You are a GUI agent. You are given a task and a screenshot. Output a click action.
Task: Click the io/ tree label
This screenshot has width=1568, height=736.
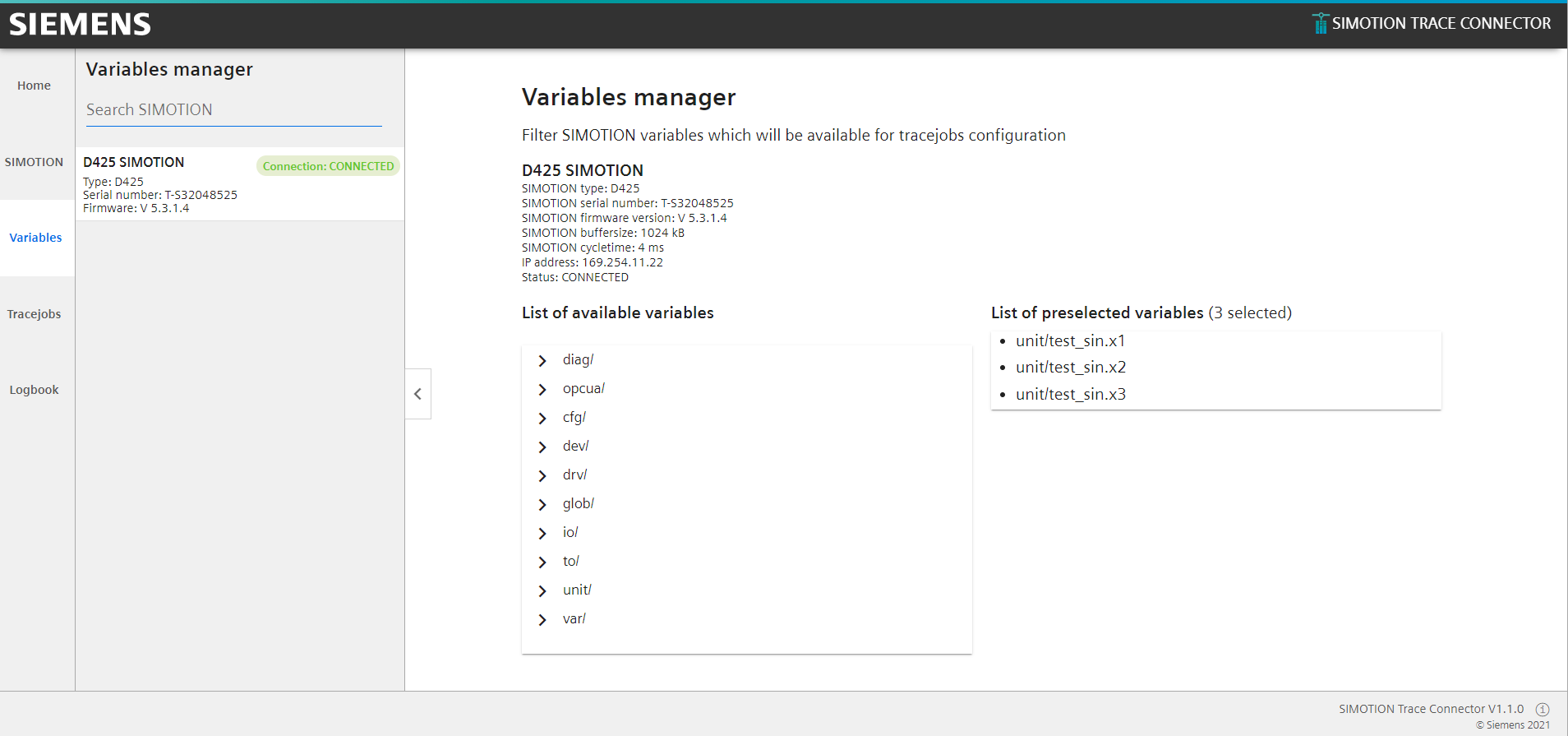click(x=570, y=532)
